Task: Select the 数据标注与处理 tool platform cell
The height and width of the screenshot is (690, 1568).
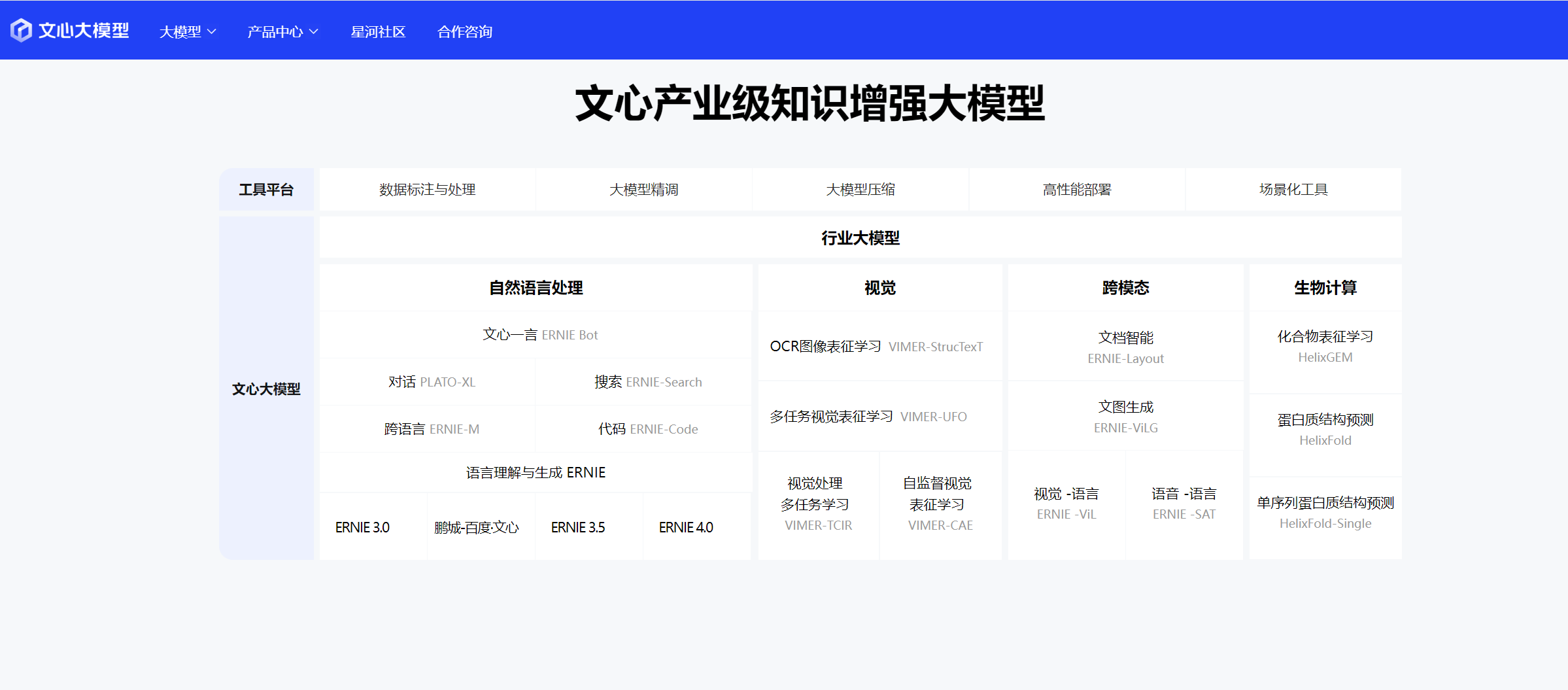Action: point(427,189)
